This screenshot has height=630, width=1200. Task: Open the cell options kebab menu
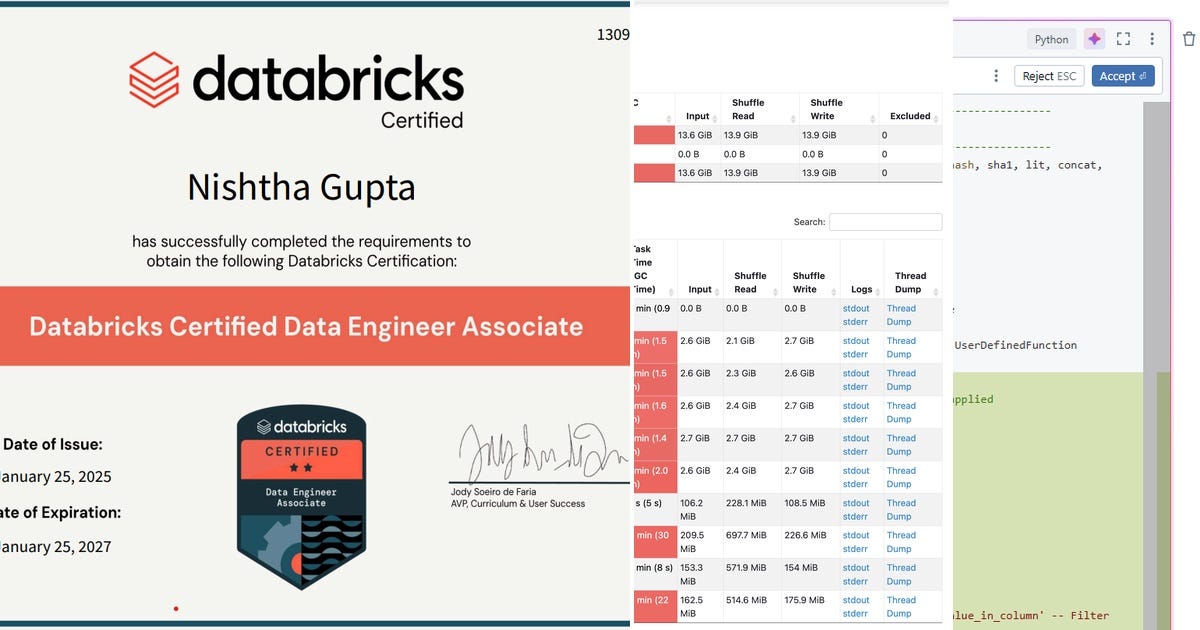tap(1149, 38)
